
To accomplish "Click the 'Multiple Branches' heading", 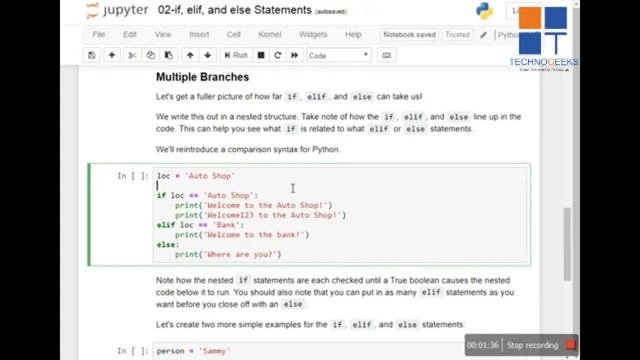I will [202, 77].
